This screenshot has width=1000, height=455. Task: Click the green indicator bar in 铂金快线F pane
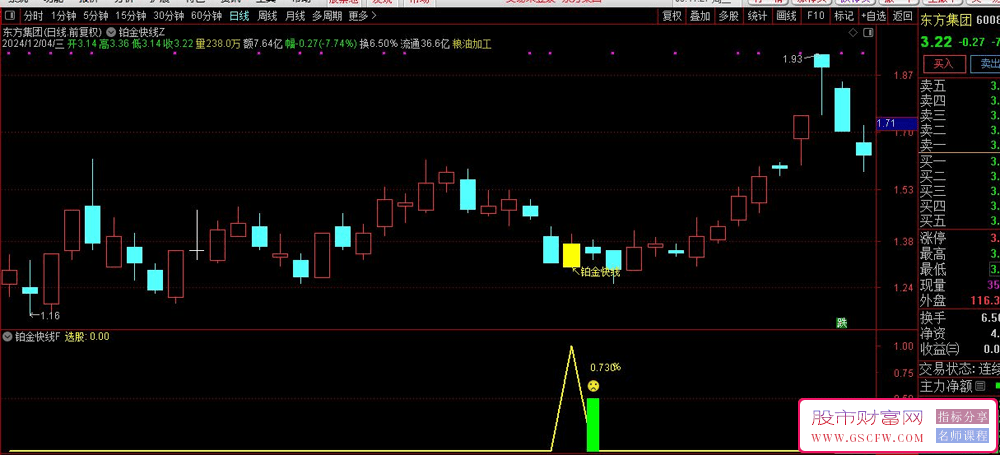pyautogui.click(x=593, y=424)
